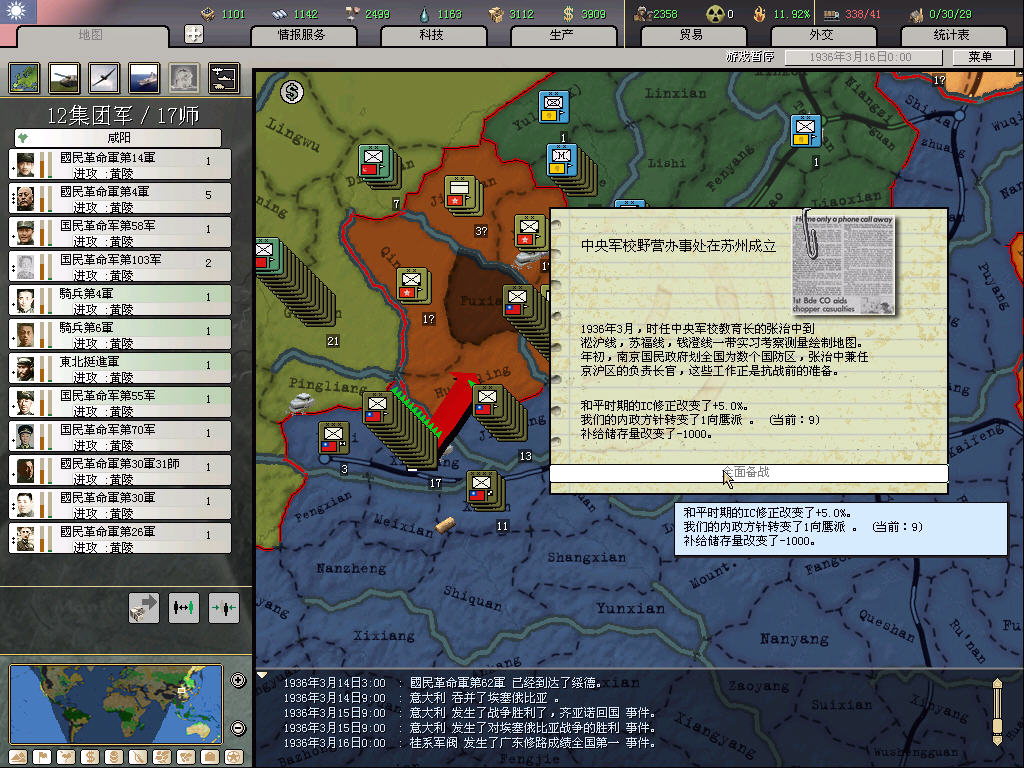Switch to the 地图 tab
Screen dimensions: 1024x768
coord(91,35)
